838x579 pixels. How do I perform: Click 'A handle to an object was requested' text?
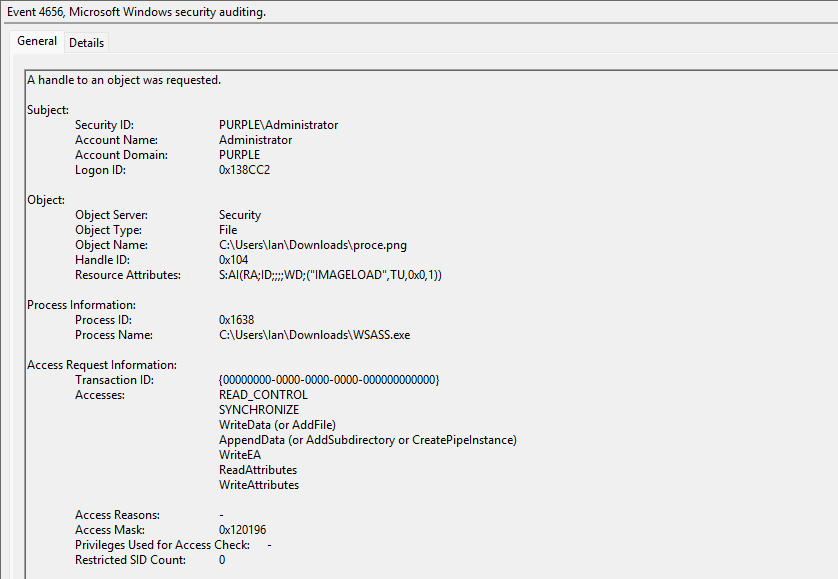coord(123,80)
